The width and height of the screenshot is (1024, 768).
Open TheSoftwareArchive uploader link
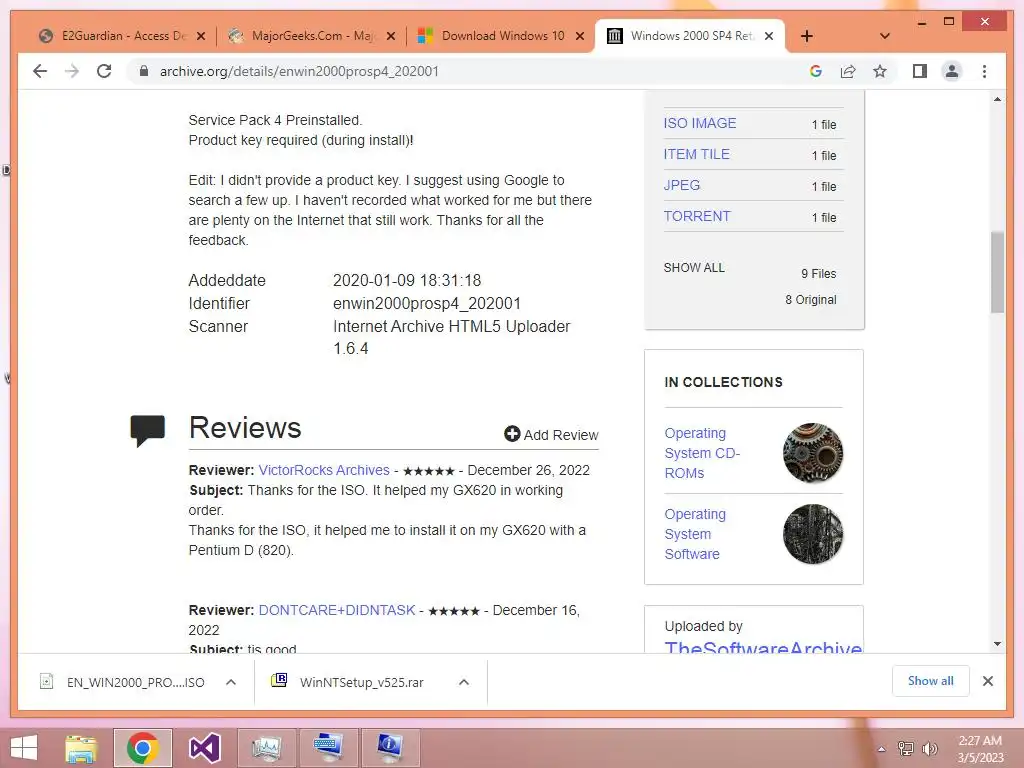click(763, 646)
